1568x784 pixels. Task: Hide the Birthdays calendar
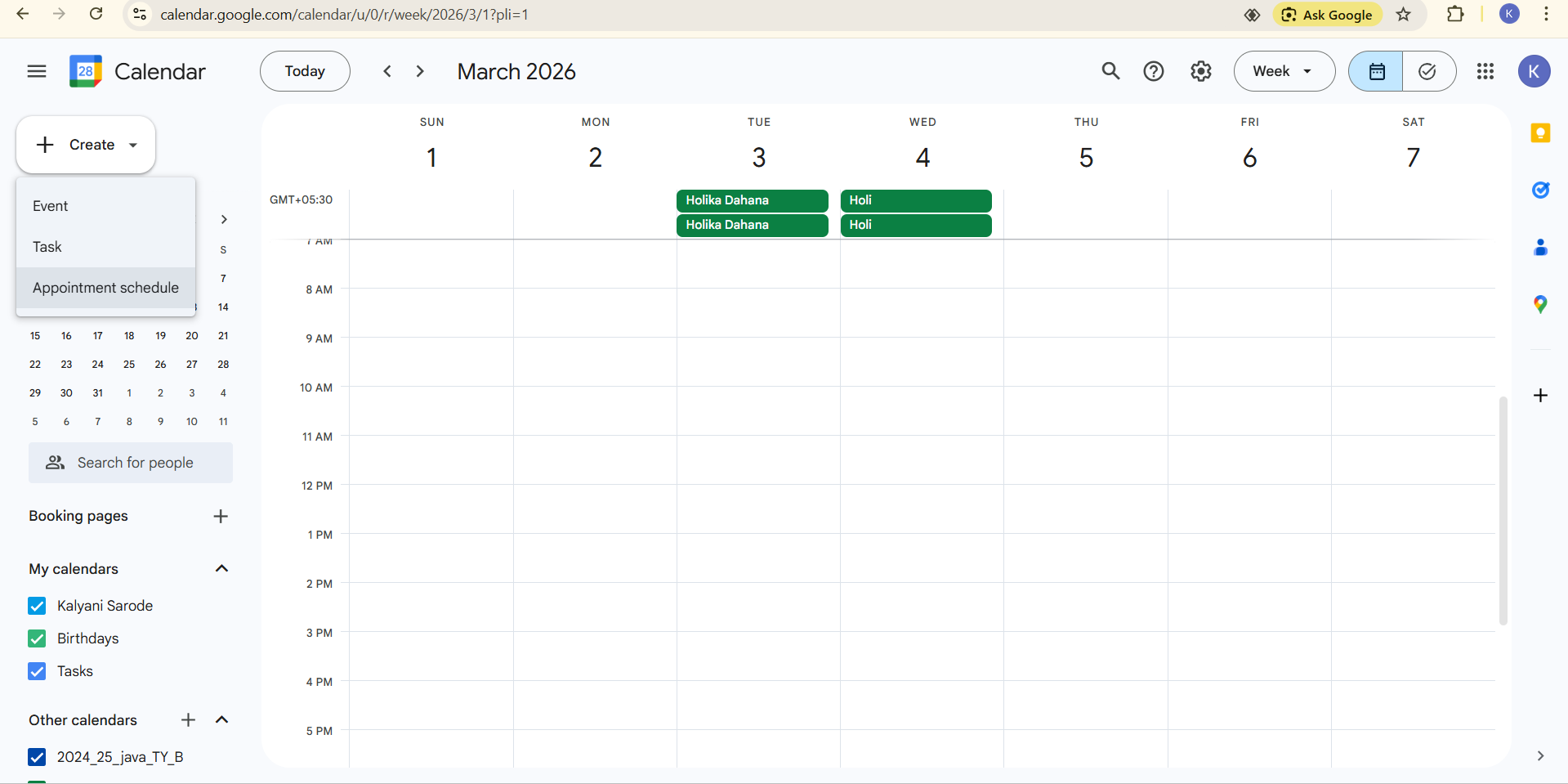(x=37, y=638)
